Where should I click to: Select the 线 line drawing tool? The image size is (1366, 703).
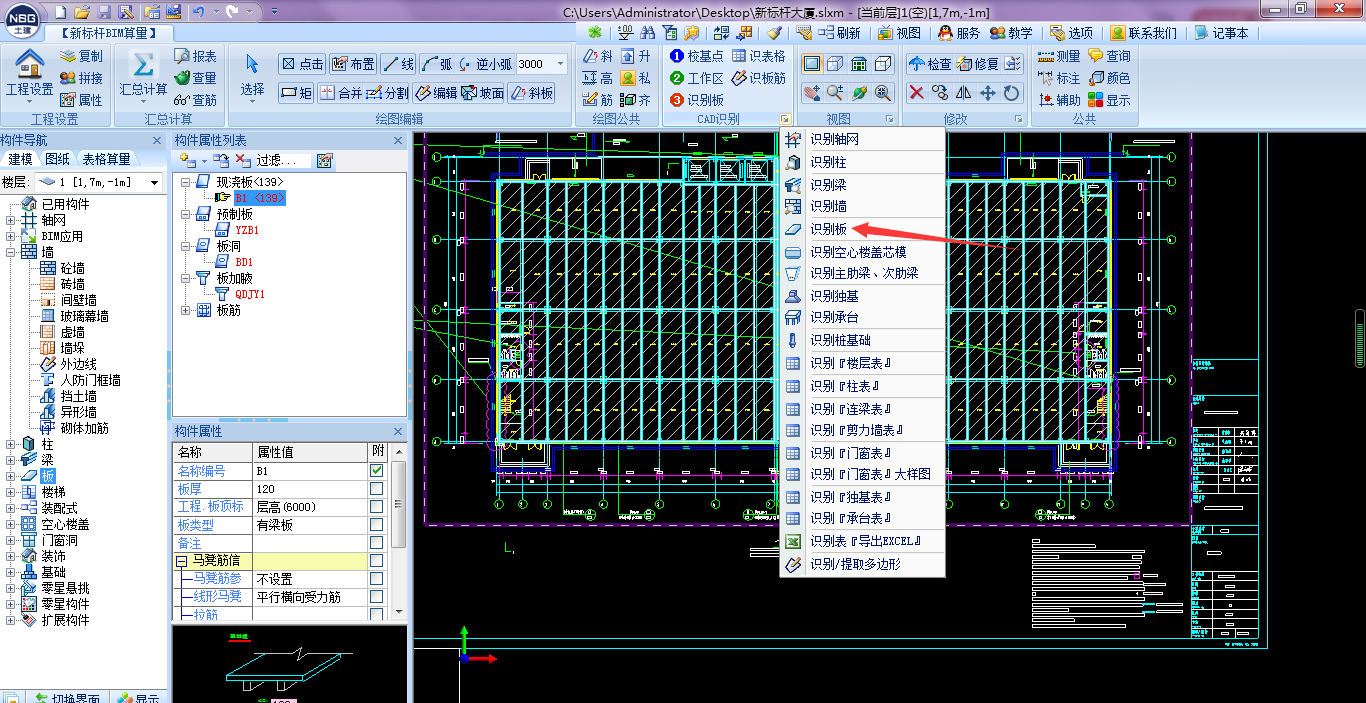click(398, 64)
